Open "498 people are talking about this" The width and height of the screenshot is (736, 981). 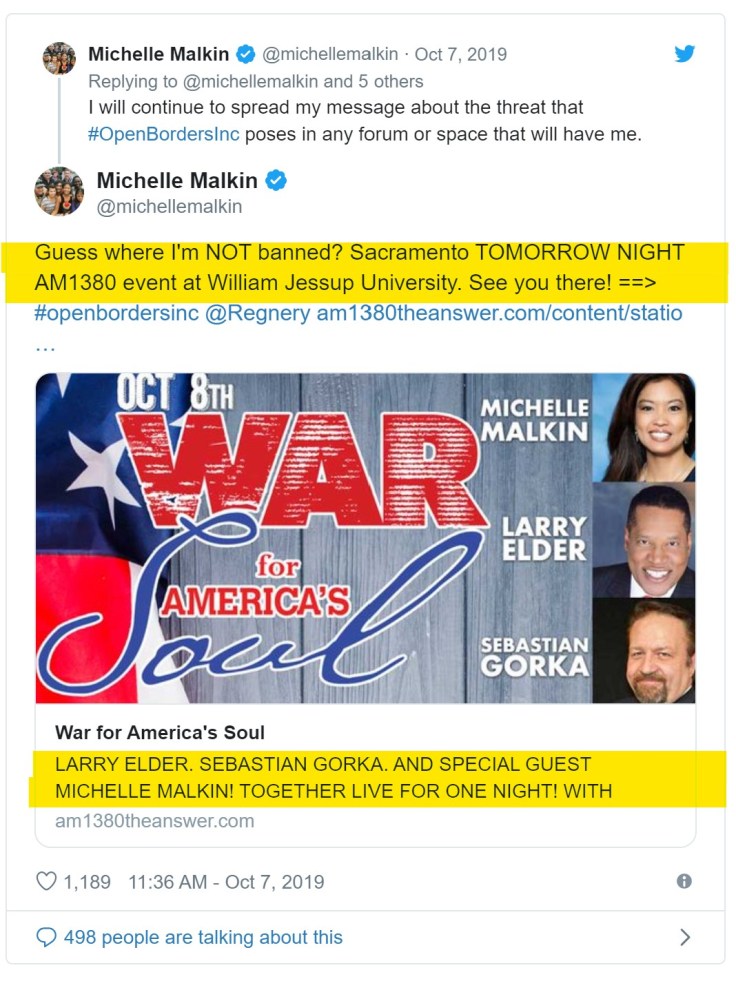pos(203,937)
